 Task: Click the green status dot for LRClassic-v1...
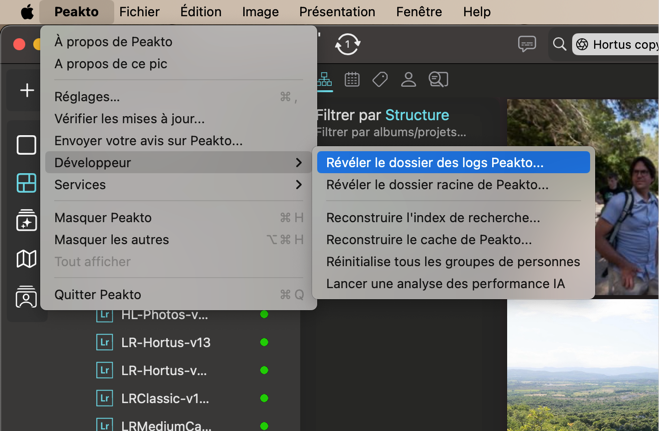click(264, 398)
